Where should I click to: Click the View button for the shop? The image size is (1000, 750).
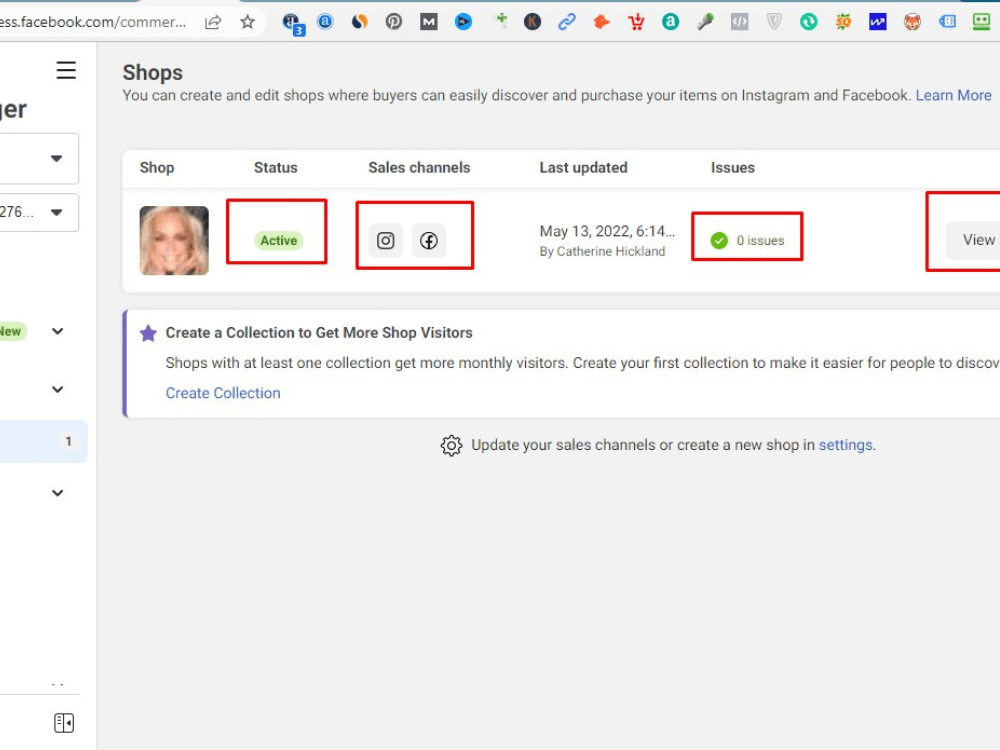(x=973, y=240)
